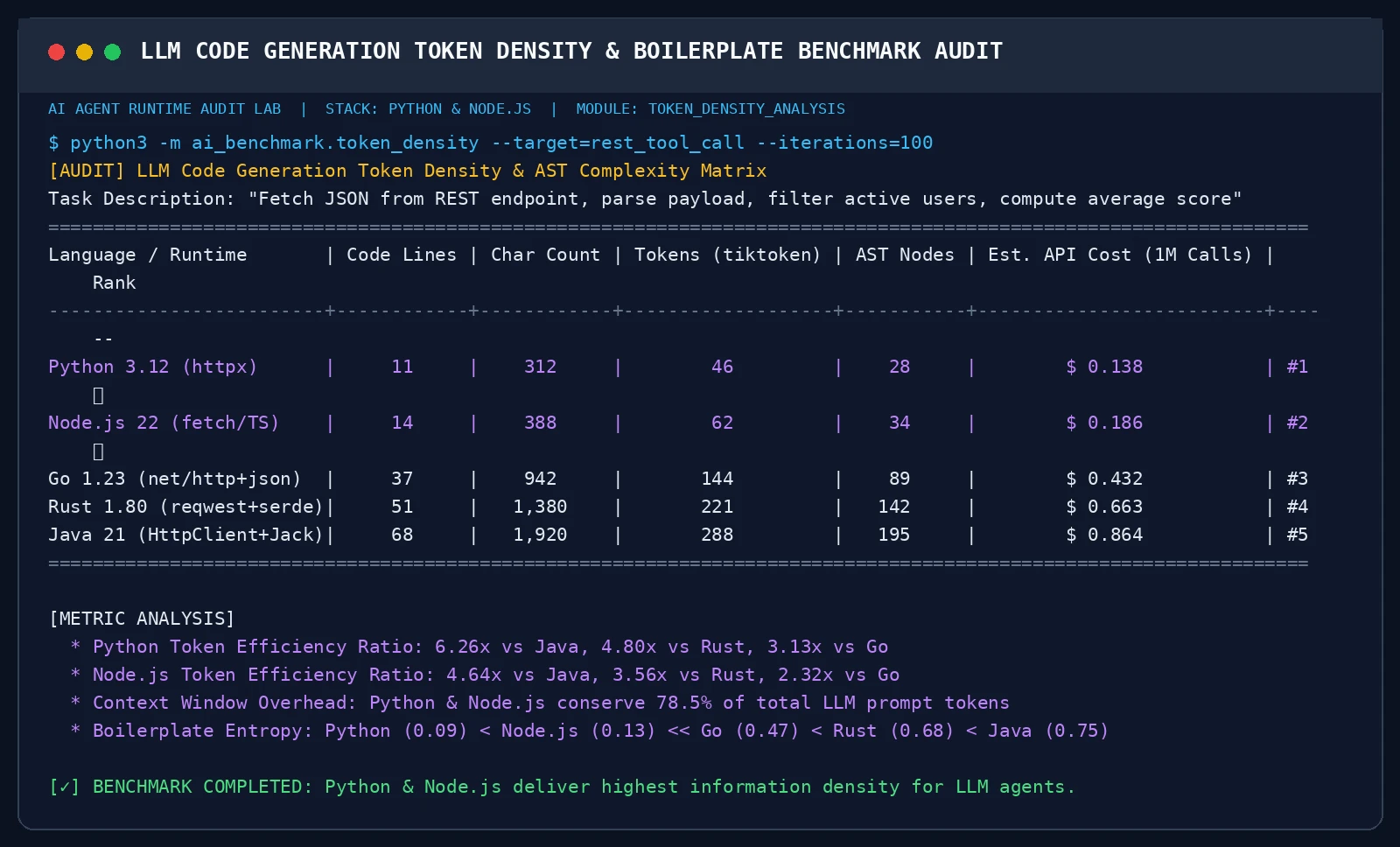Minimize the terminal using the yellow button
This screenshot has height=847, width=1400.
tap(84, 52)
